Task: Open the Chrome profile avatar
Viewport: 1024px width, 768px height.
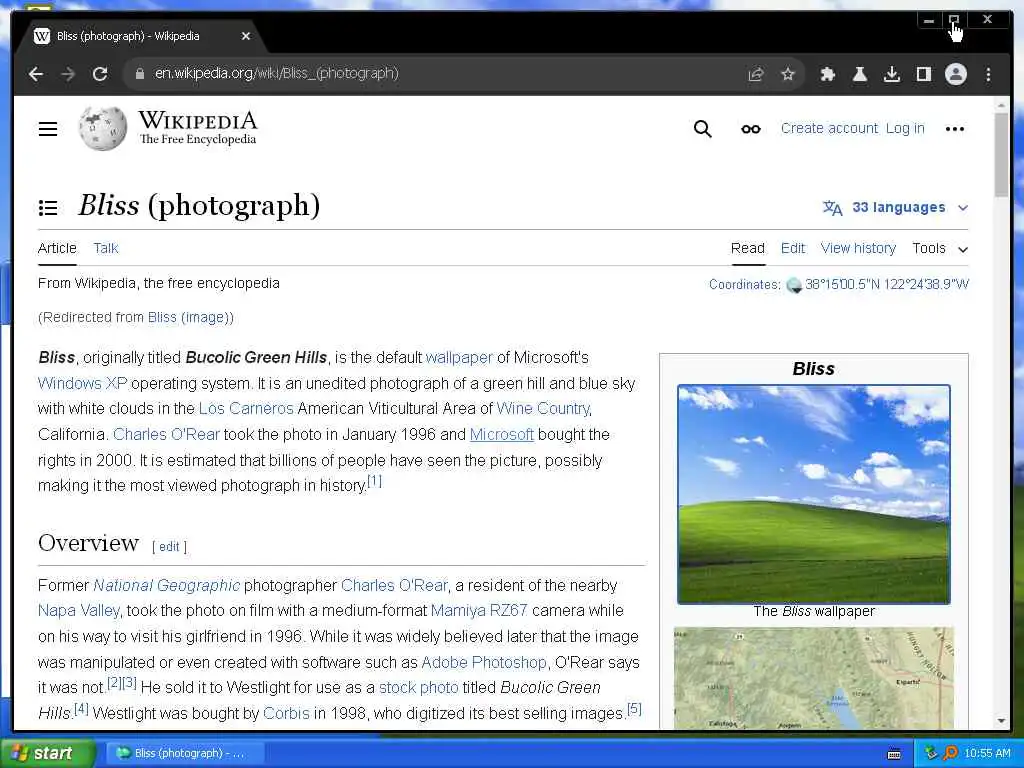Action: [x=955, y=74]
